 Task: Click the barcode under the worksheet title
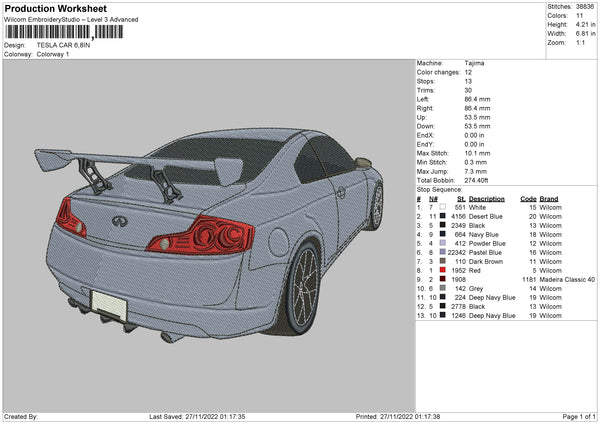pos(64,32)
